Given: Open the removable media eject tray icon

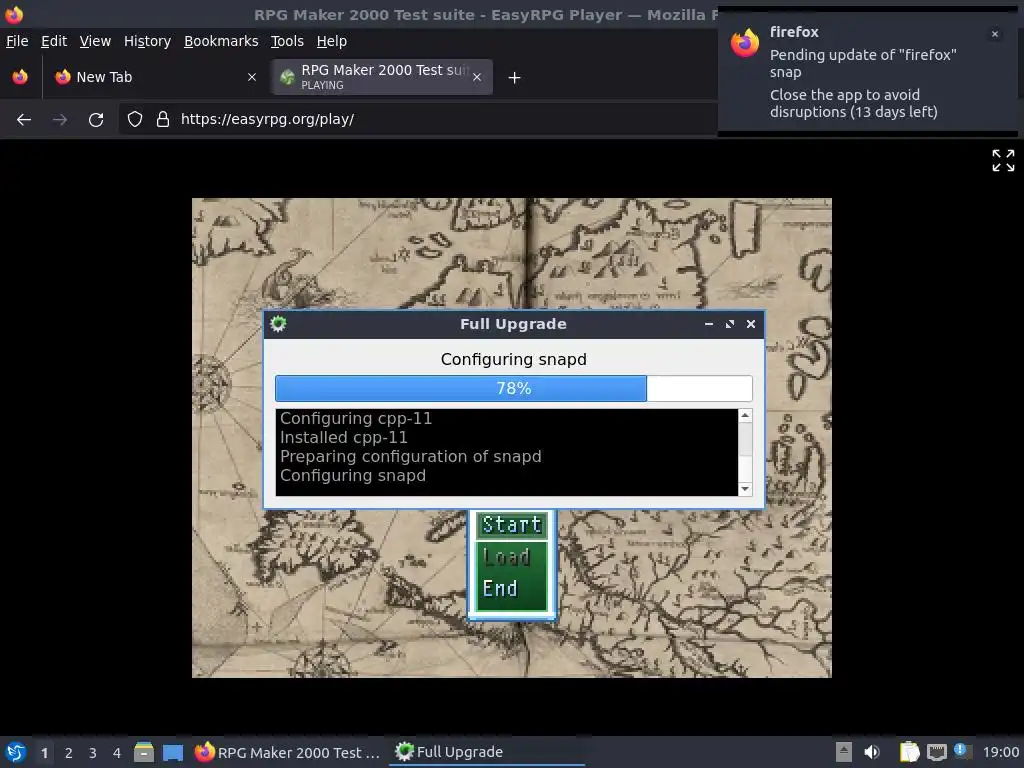Looking at the screenshot, I should click(x=844, y=752).
